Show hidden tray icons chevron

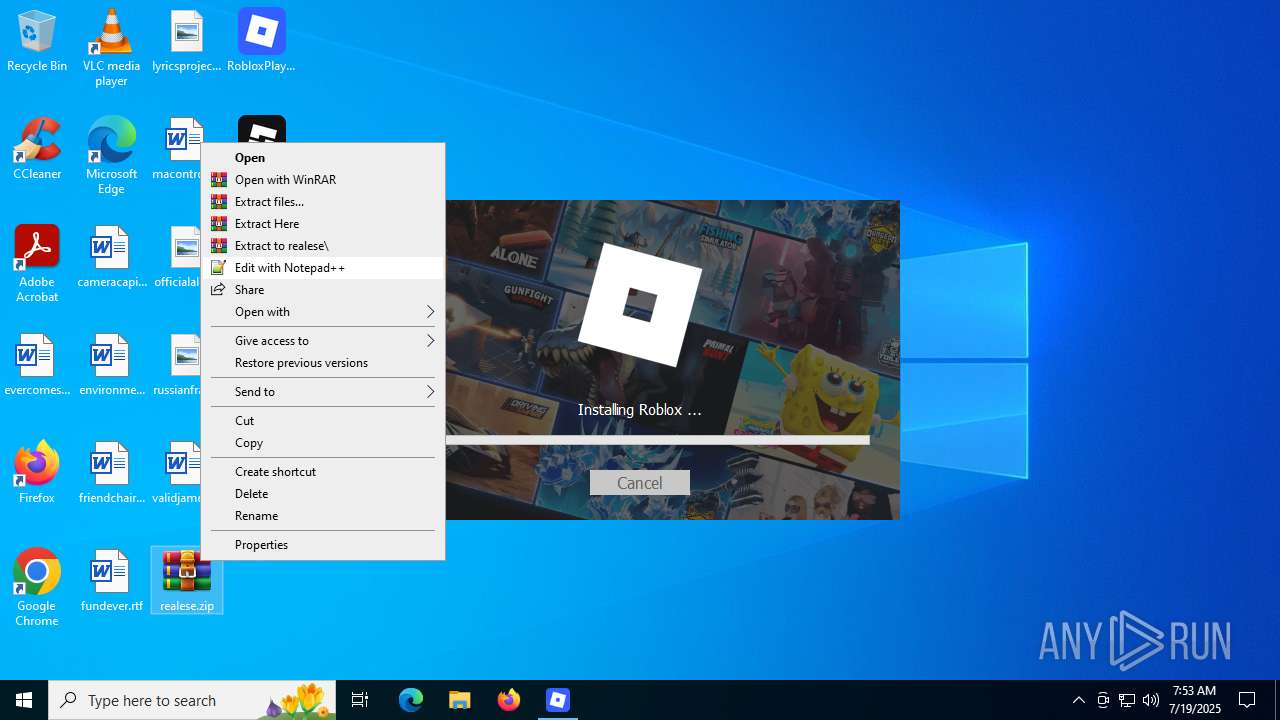coord(1079,700)
